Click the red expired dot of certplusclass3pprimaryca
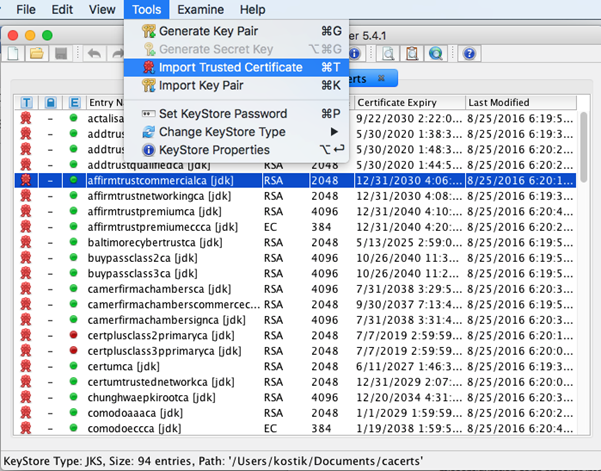 pos(74,350)
